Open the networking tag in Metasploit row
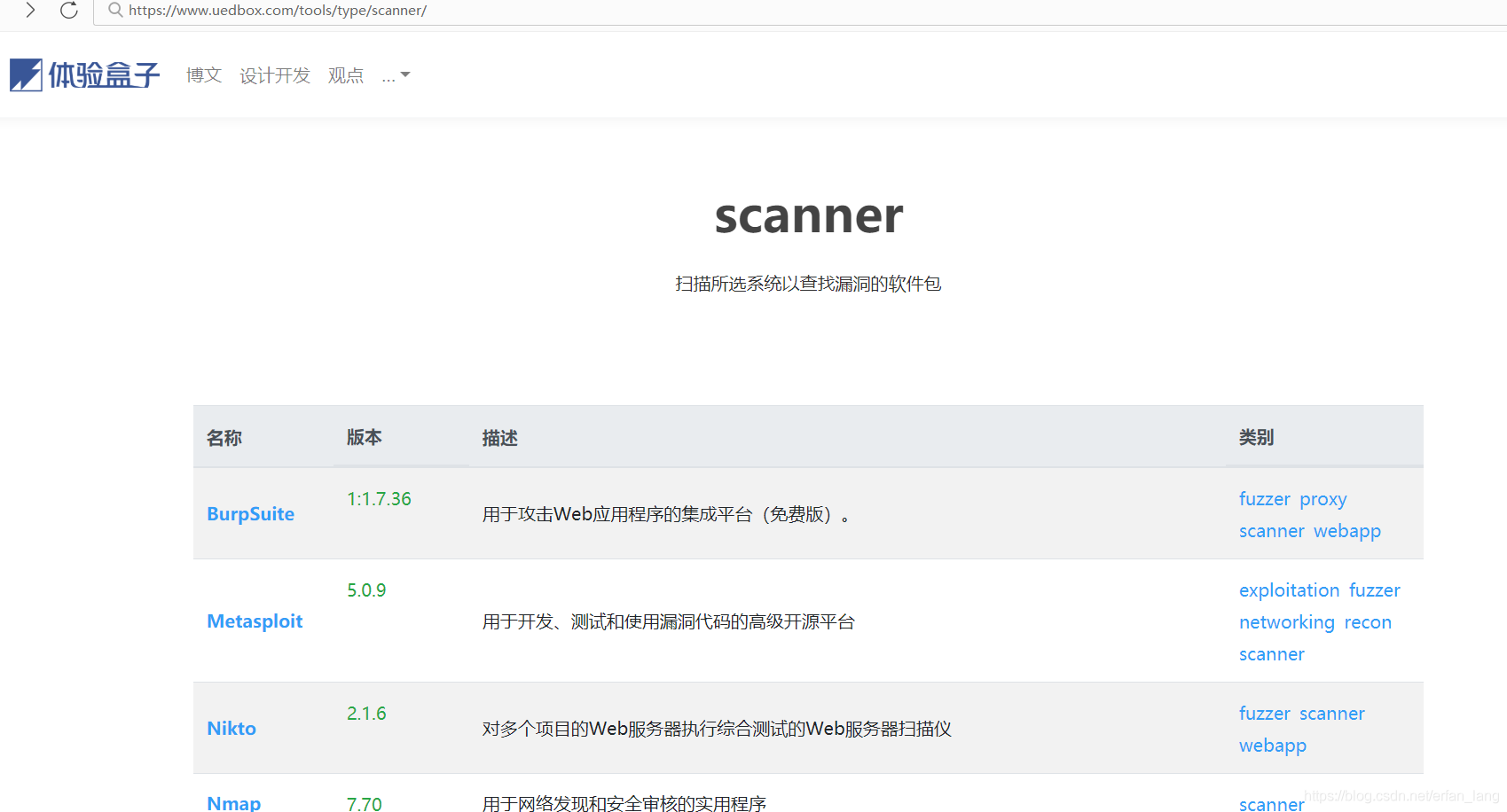The width and height of the screenshot is (1507, 812). (x=1287, y=622)
